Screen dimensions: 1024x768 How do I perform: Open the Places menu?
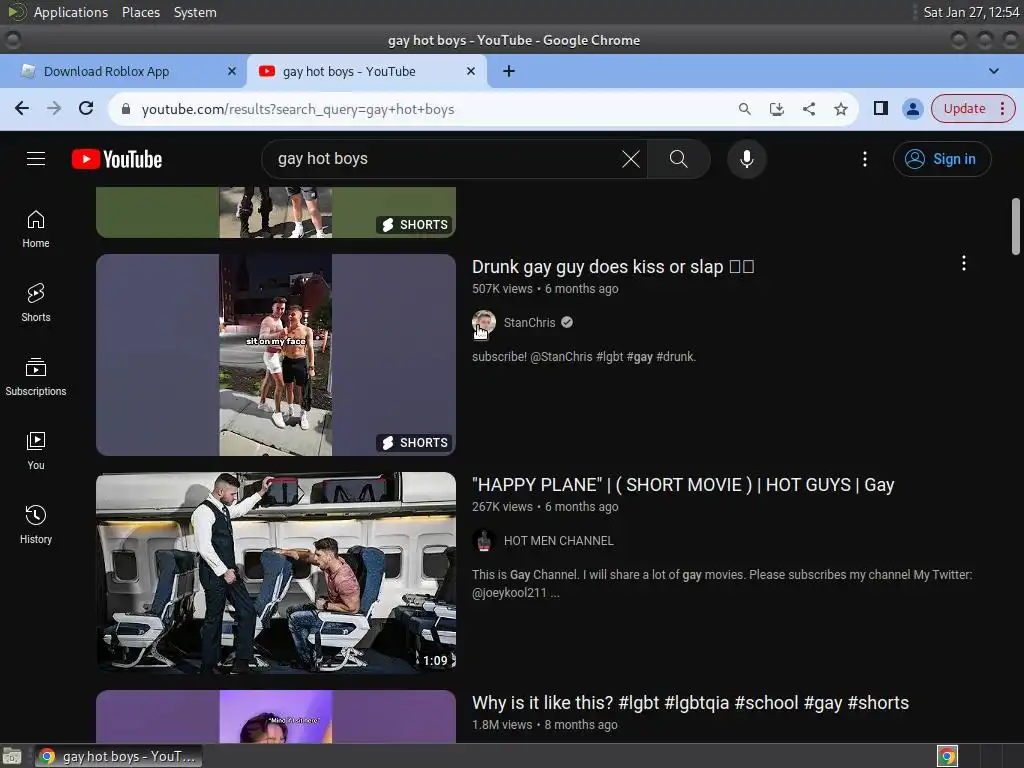141,12
